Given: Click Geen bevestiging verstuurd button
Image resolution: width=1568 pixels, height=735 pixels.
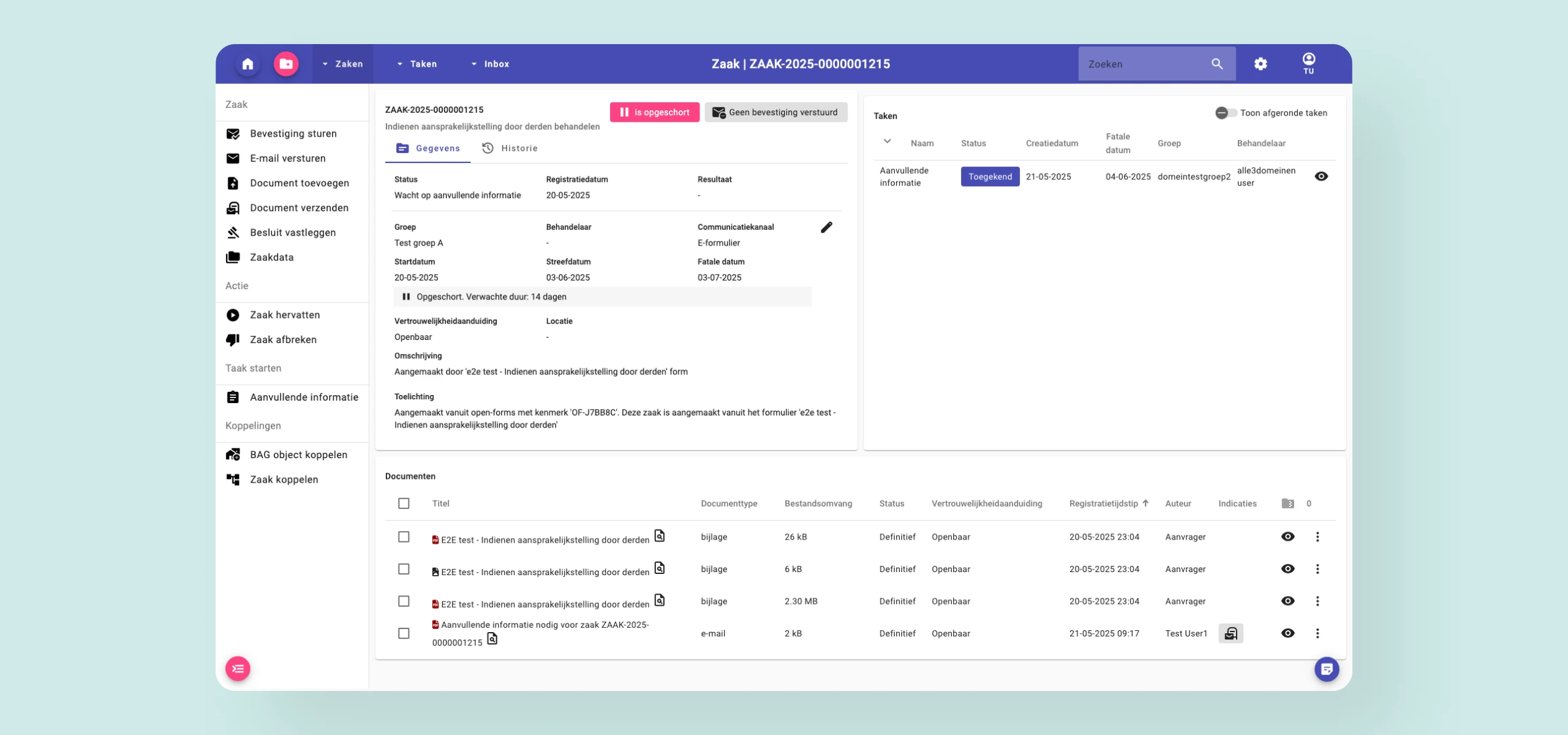Looking at the screenshot, I should (775, 112).
